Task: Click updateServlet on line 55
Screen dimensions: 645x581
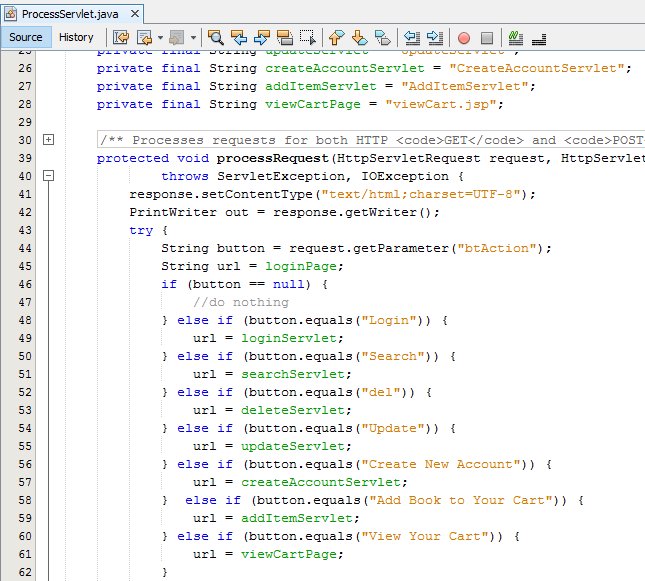Action: 293,446
